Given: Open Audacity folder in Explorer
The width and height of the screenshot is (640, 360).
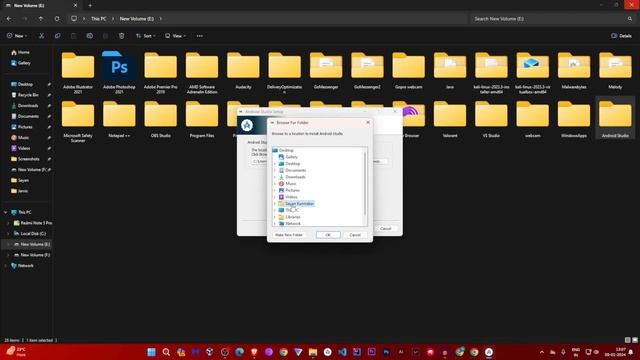Looking at the screenshot, I should point(243,71).
